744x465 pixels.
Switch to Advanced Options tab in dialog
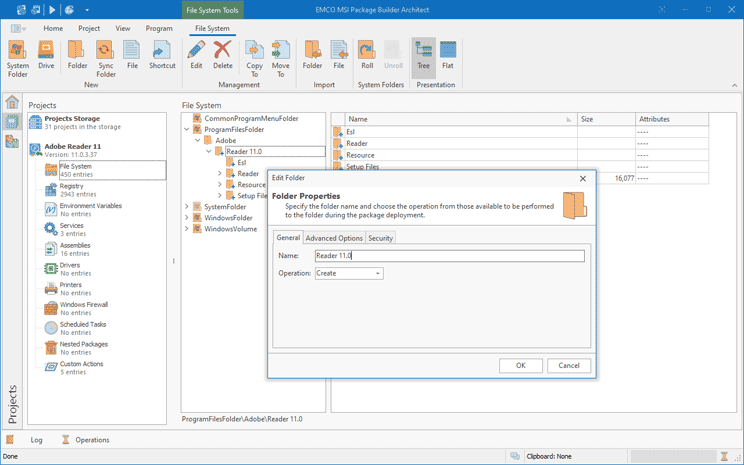click(x=334, y=238)
